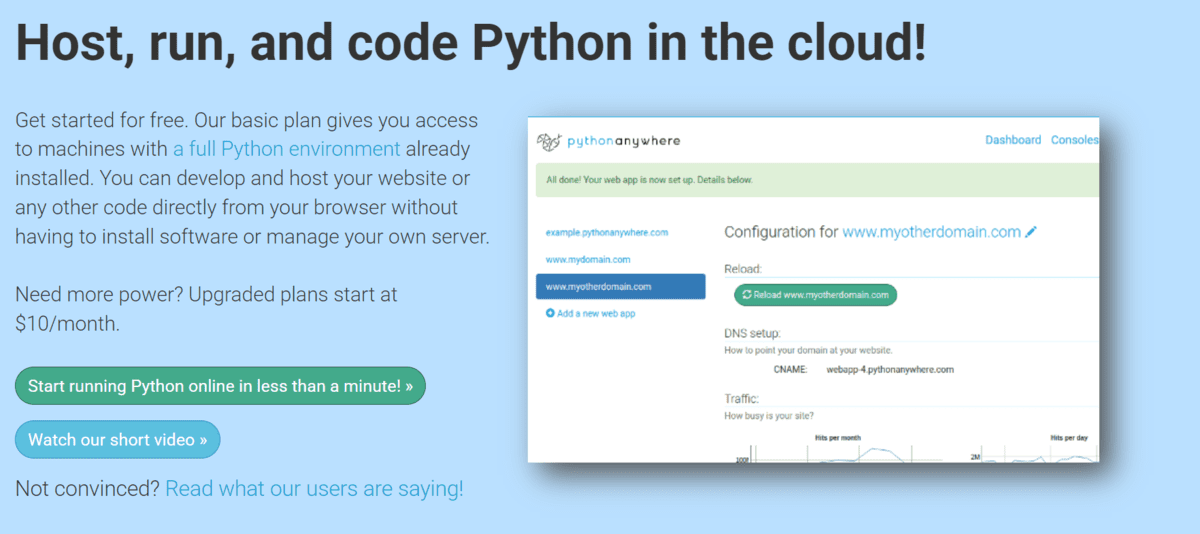Click the 'Hits per month' chart
Image resolution: width=1200 pixels, height=534 pixels.
838,448
